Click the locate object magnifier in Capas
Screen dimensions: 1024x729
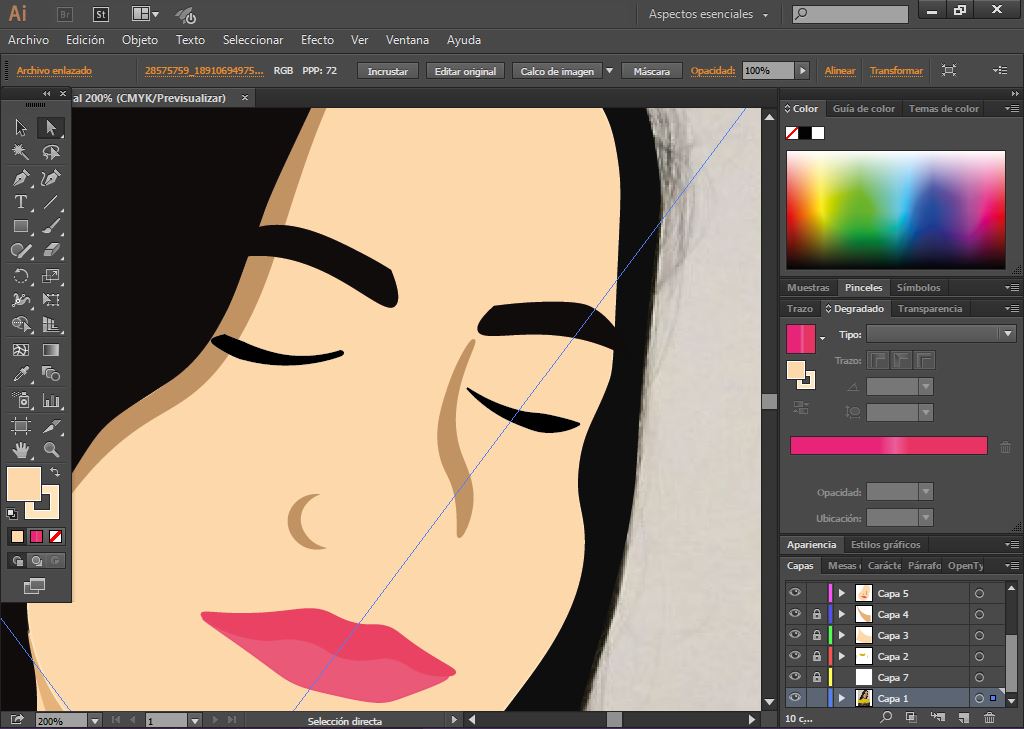point(886,718)
